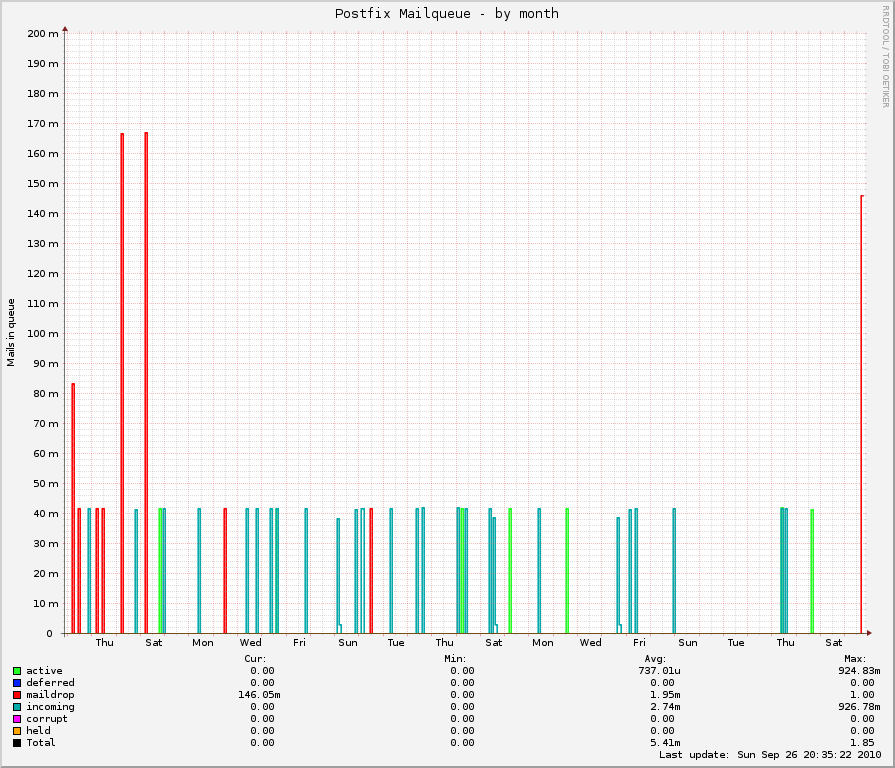895x768 pixels.
Task: Select the 'active' legend label
Action: [x=44, y=671]
